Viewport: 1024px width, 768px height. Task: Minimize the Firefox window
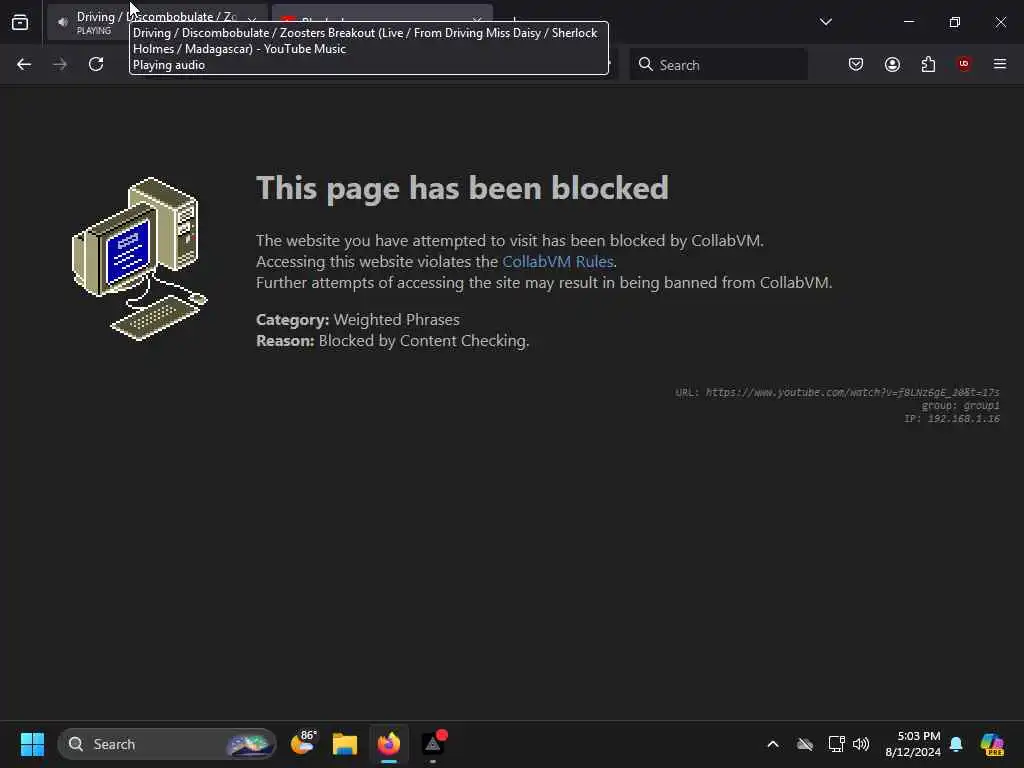point(908,22)
